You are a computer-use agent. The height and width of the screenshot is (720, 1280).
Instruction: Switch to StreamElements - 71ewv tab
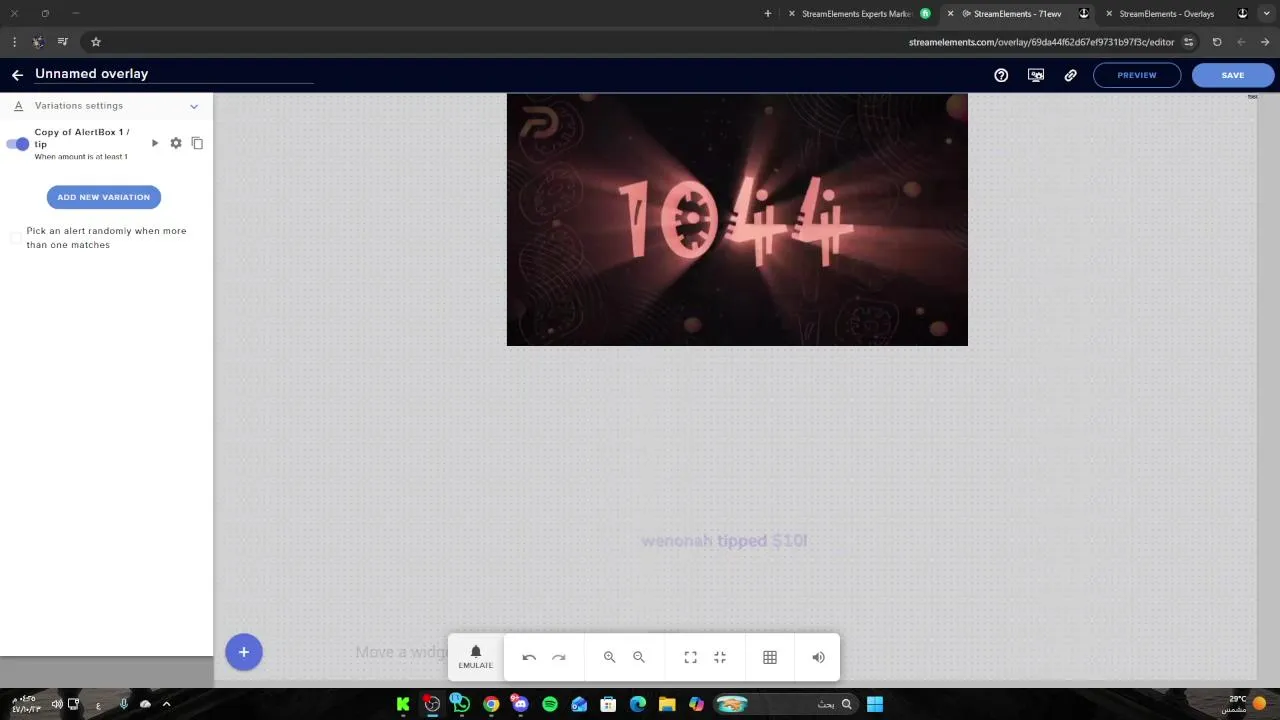click(1017, 14)
